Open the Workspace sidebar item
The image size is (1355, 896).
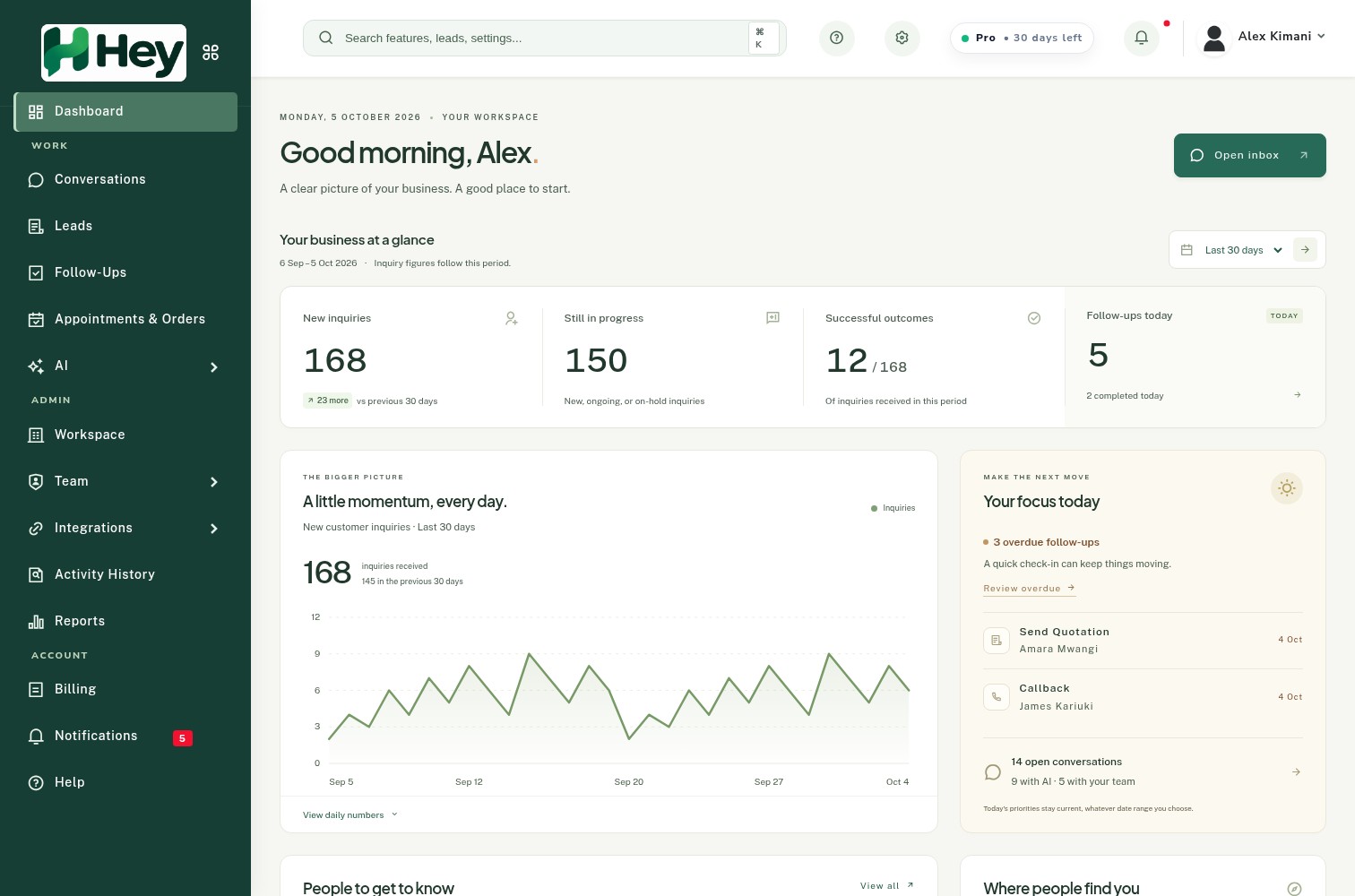[125, 435]
